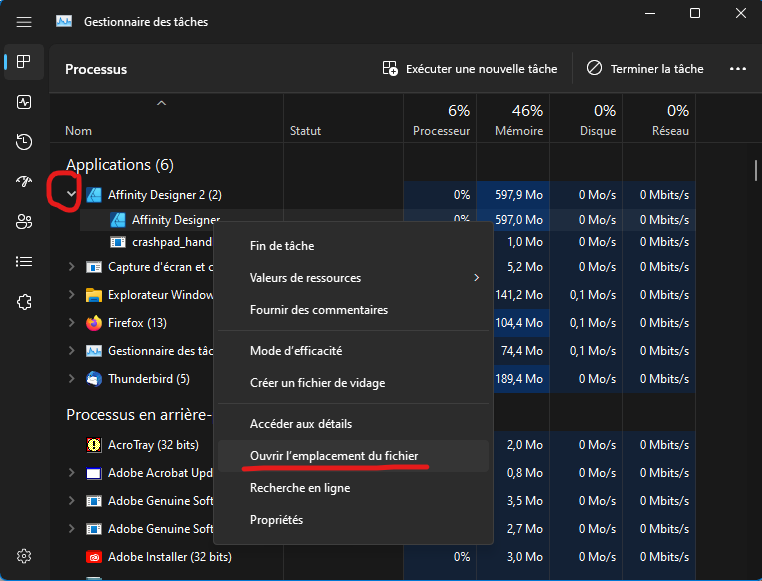Collapse the Affinity Designer 2 group

(x=71, y=194)
